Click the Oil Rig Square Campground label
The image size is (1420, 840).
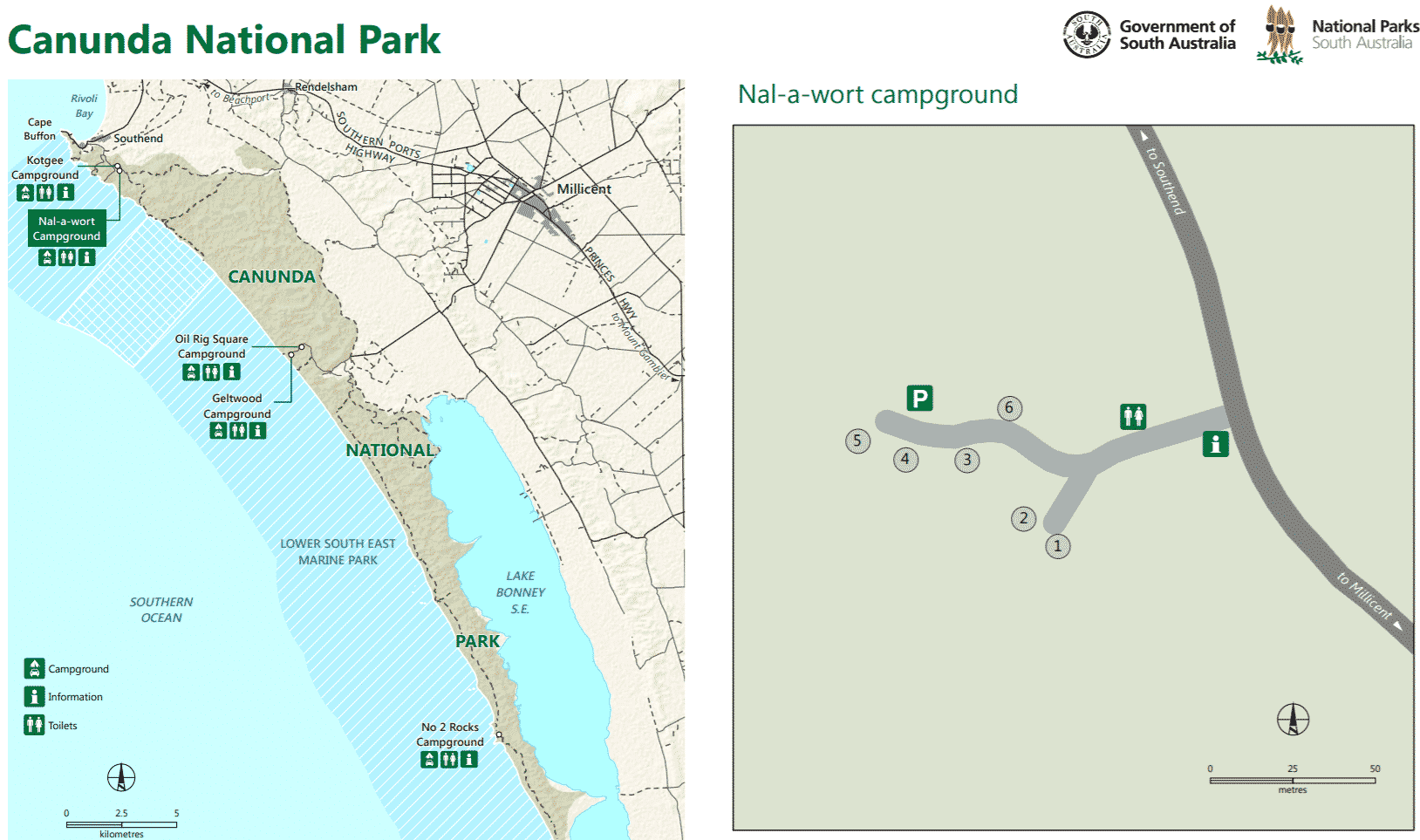point(212,346)
